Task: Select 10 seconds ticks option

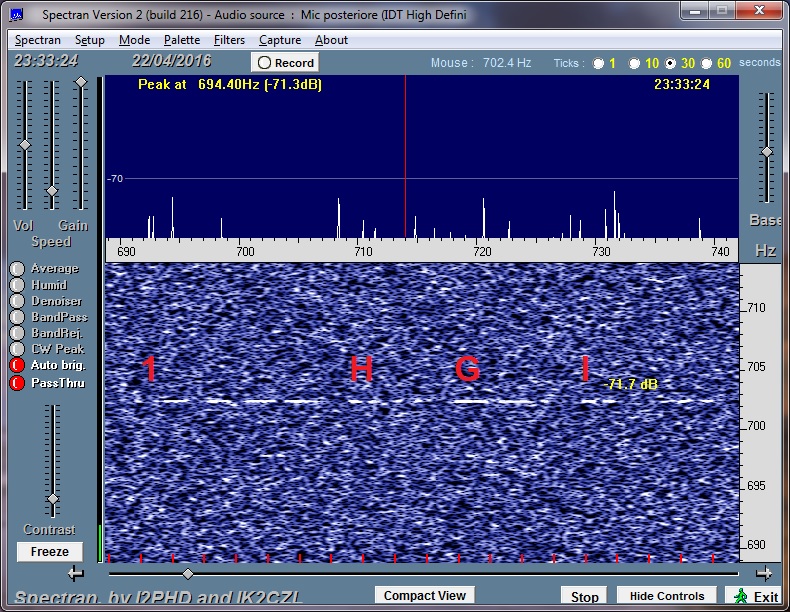Action: coord(634,63)
